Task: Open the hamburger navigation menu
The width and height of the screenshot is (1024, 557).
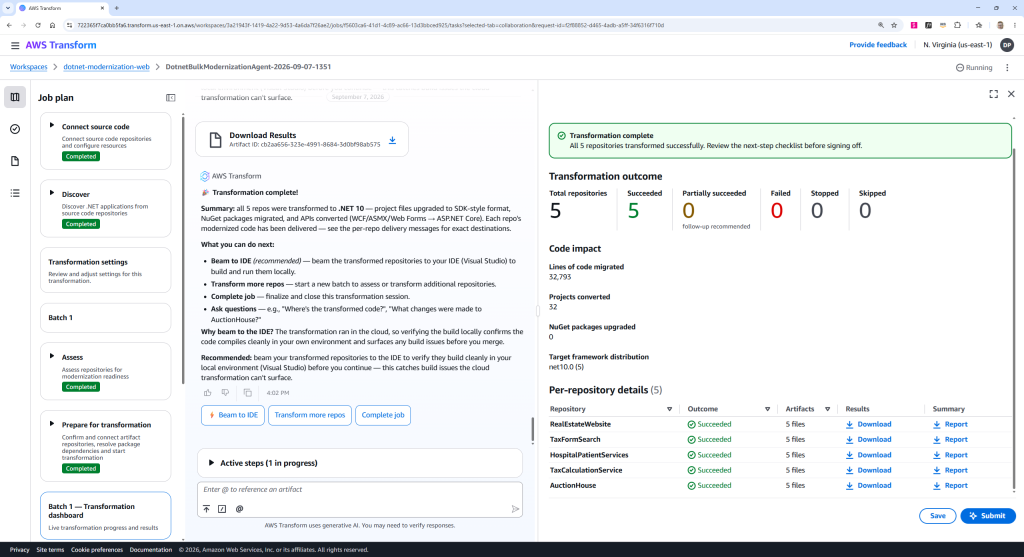Action: pyautogui.click(x=14, y=45)
